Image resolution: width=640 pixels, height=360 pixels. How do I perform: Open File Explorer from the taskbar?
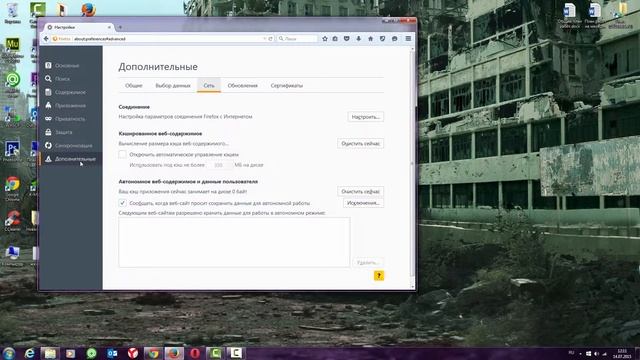click(50, 353)
